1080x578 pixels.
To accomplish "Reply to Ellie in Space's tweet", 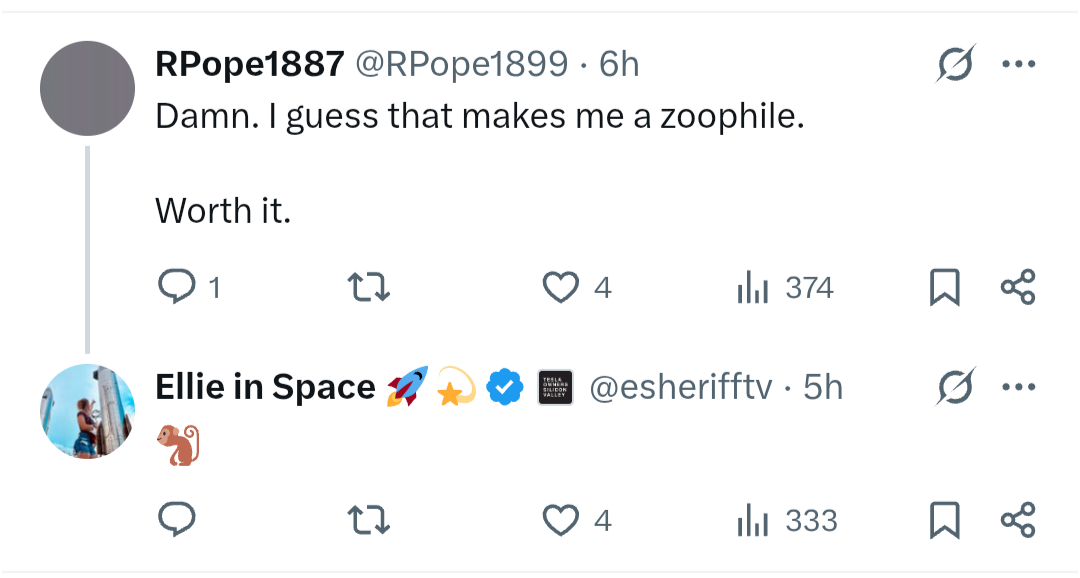I will point(177,519).
